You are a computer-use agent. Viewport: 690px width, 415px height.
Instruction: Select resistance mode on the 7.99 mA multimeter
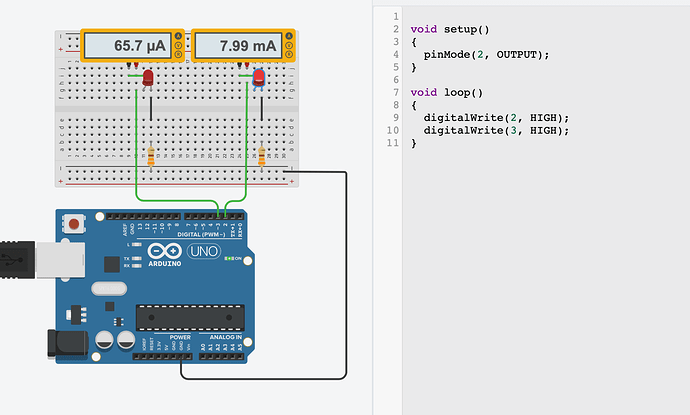[x=289, y=55]
